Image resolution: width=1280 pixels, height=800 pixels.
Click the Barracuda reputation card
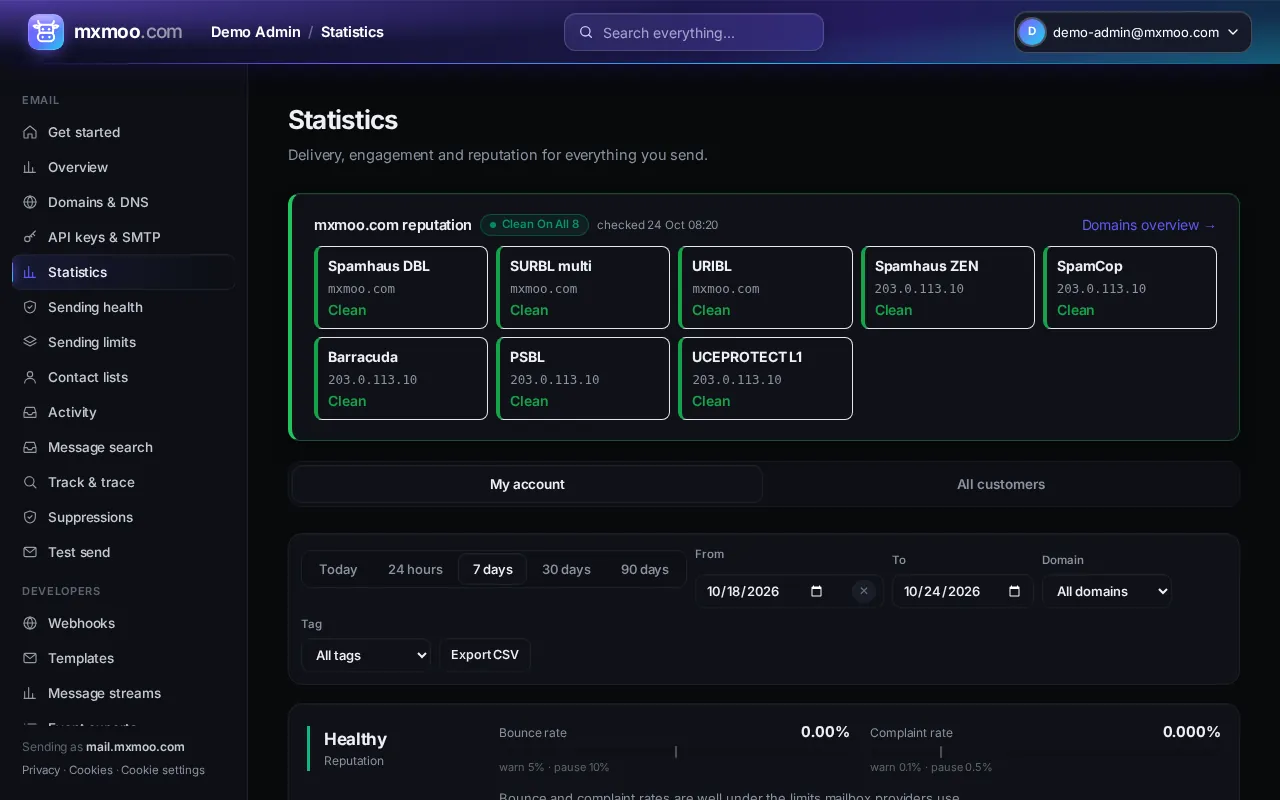point(401,379)
